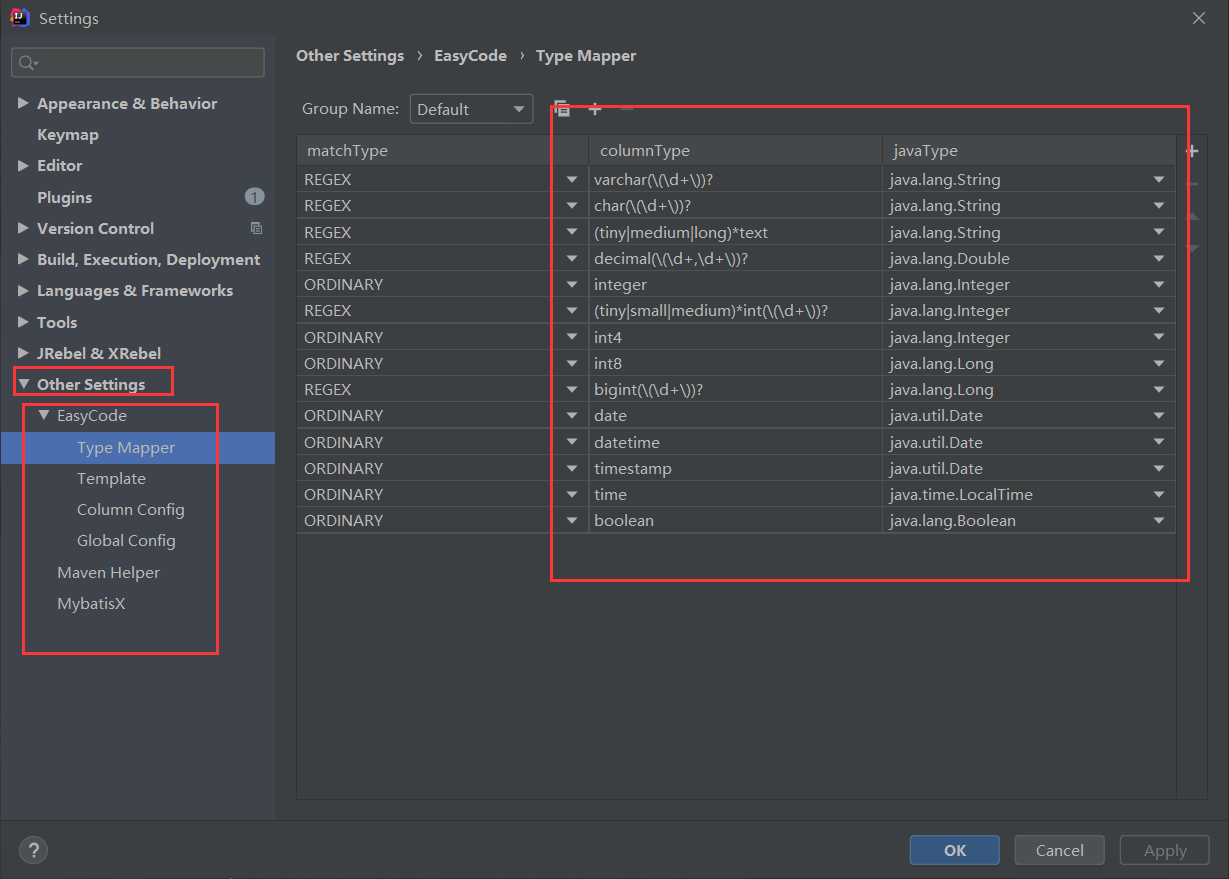Screen dimensions: 1229x879
Task: Select the java.lang.Double javaType cell
Action: coord(1029,259)
